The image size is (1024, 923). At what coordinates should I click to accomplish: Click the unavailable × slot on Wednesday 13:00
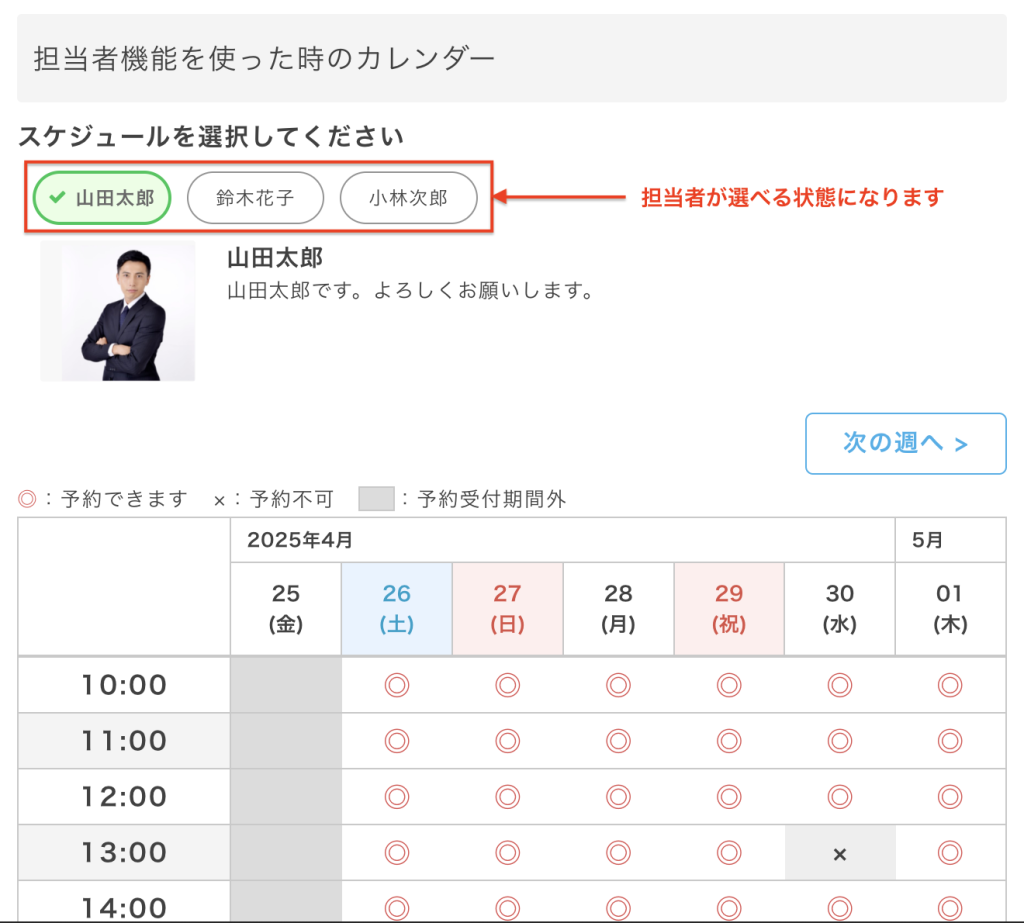coord(840,853)
